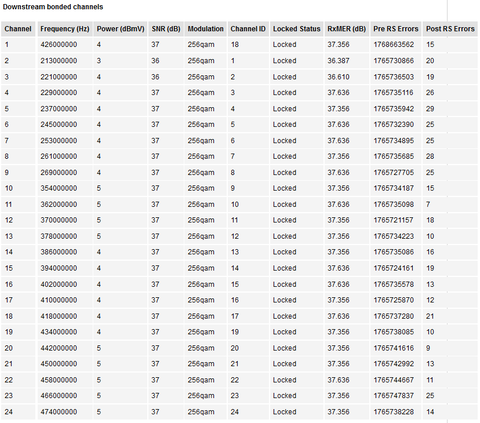This screenshot has height=423, width=480.
Task: Select frequency value 253000000
Action: click(59, 141)
